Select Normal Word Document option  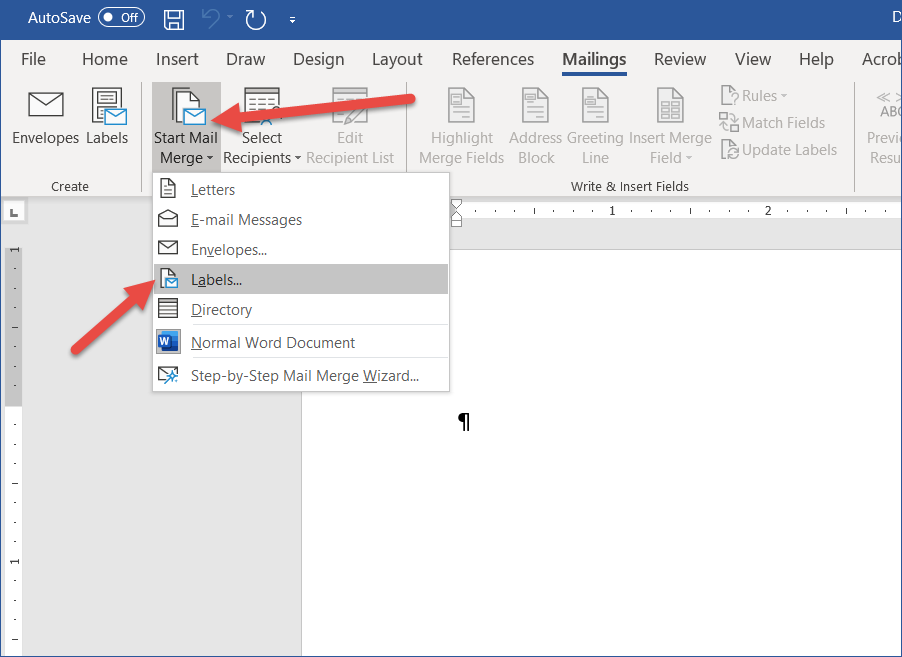(x=301, y=342)
